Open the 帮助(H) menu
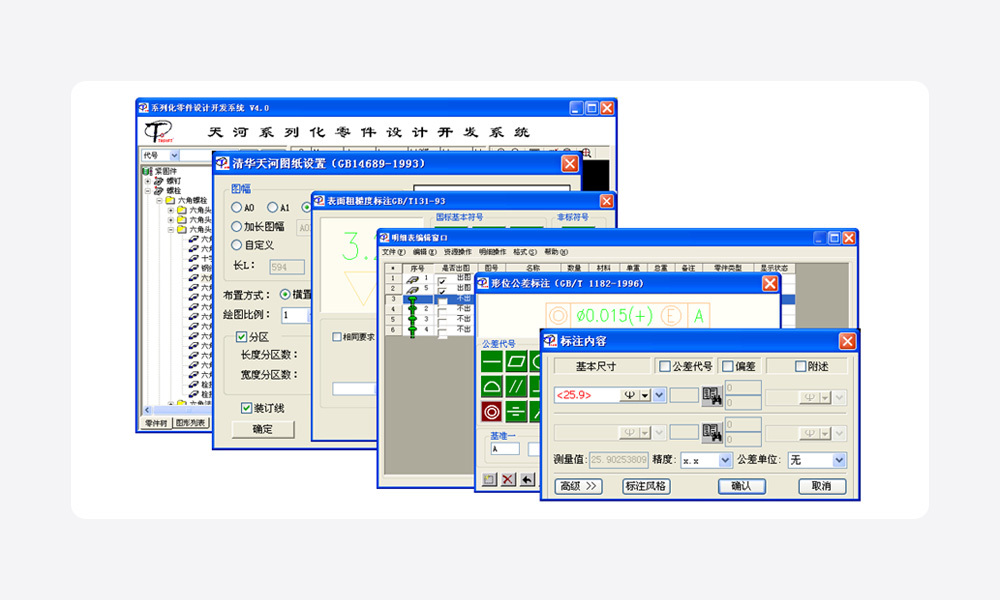The image size is (1000, 600). click(556, 252)
